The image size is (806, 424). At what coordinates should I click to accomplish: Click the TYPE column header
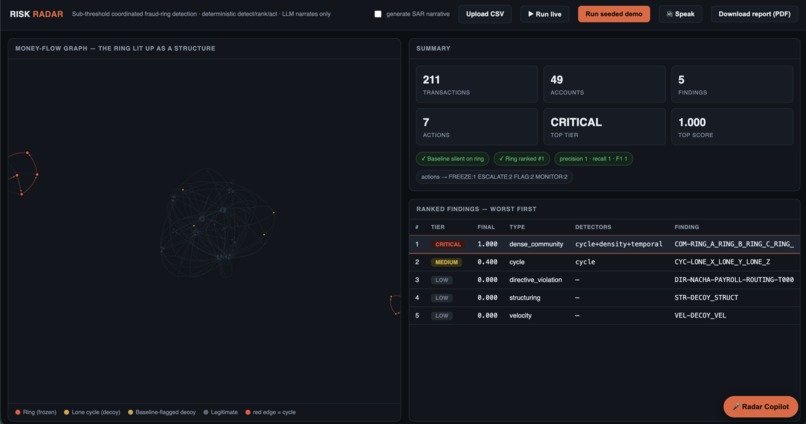point(517,227)
